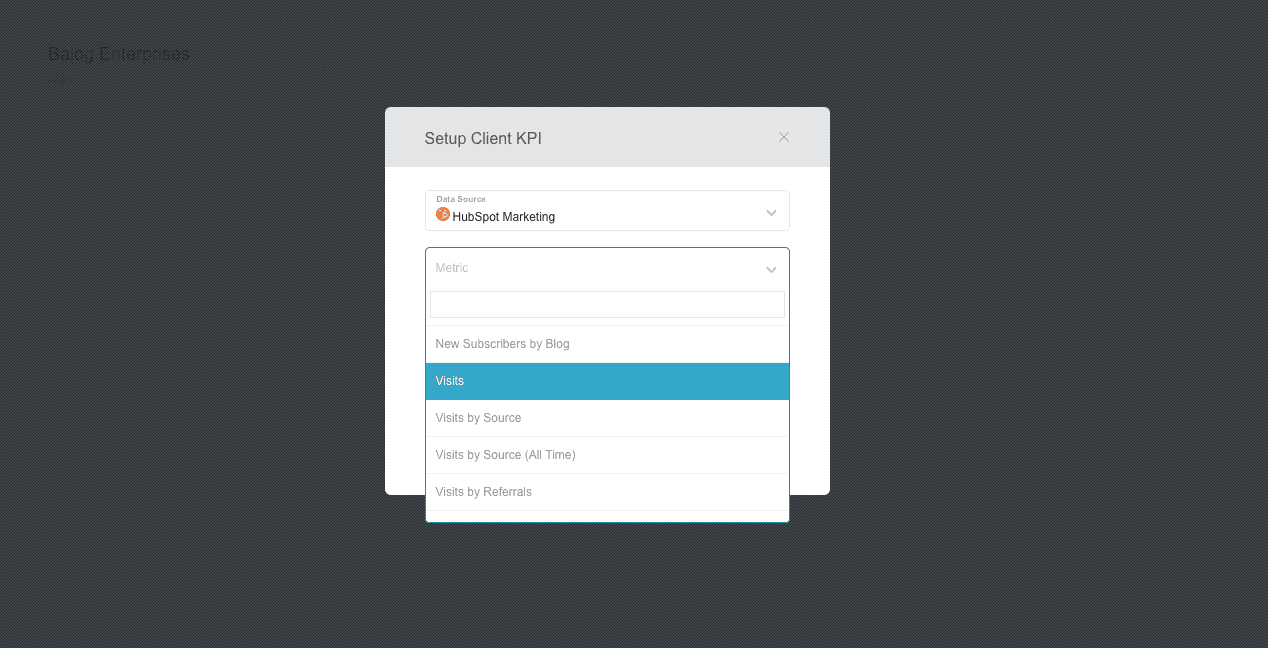Click the orange HubSpot logo icon
The height and width of the screenshot is (648, 1268).
443,214
